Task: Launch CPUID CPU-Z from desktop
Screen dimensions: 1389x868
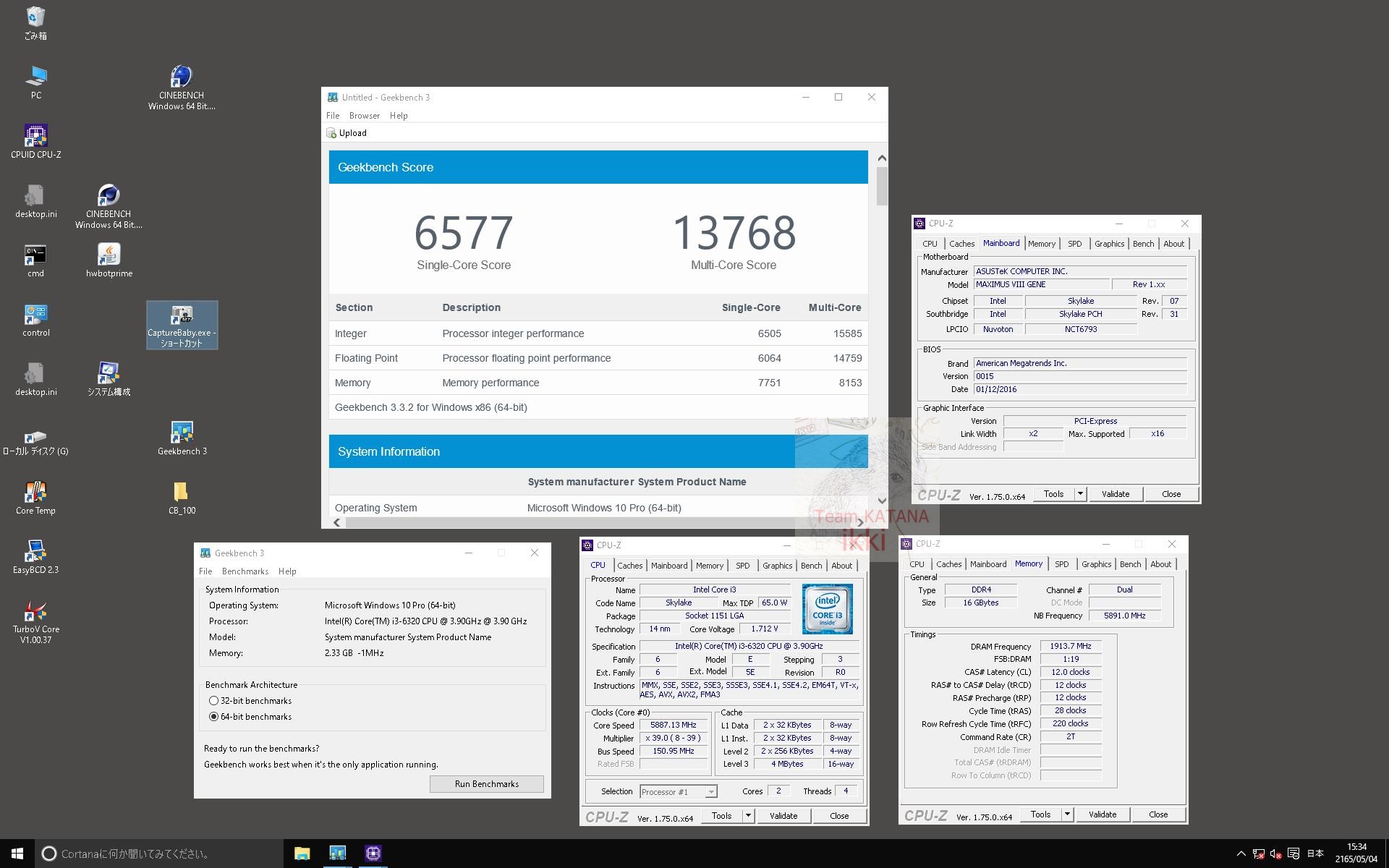Action: point(35,142)
